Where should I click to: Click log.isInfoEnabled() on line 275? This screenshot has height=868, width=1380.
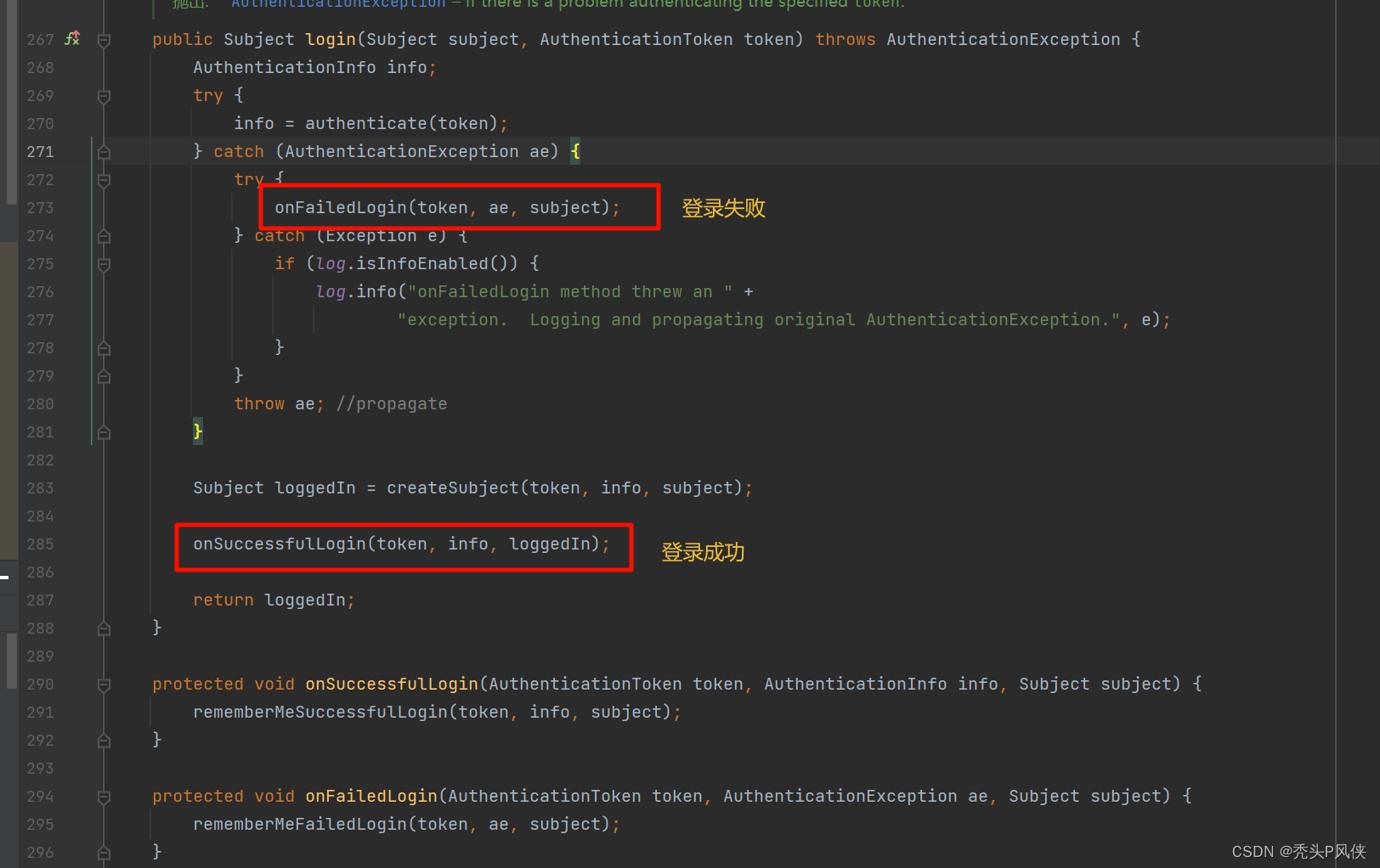(416, 263)
